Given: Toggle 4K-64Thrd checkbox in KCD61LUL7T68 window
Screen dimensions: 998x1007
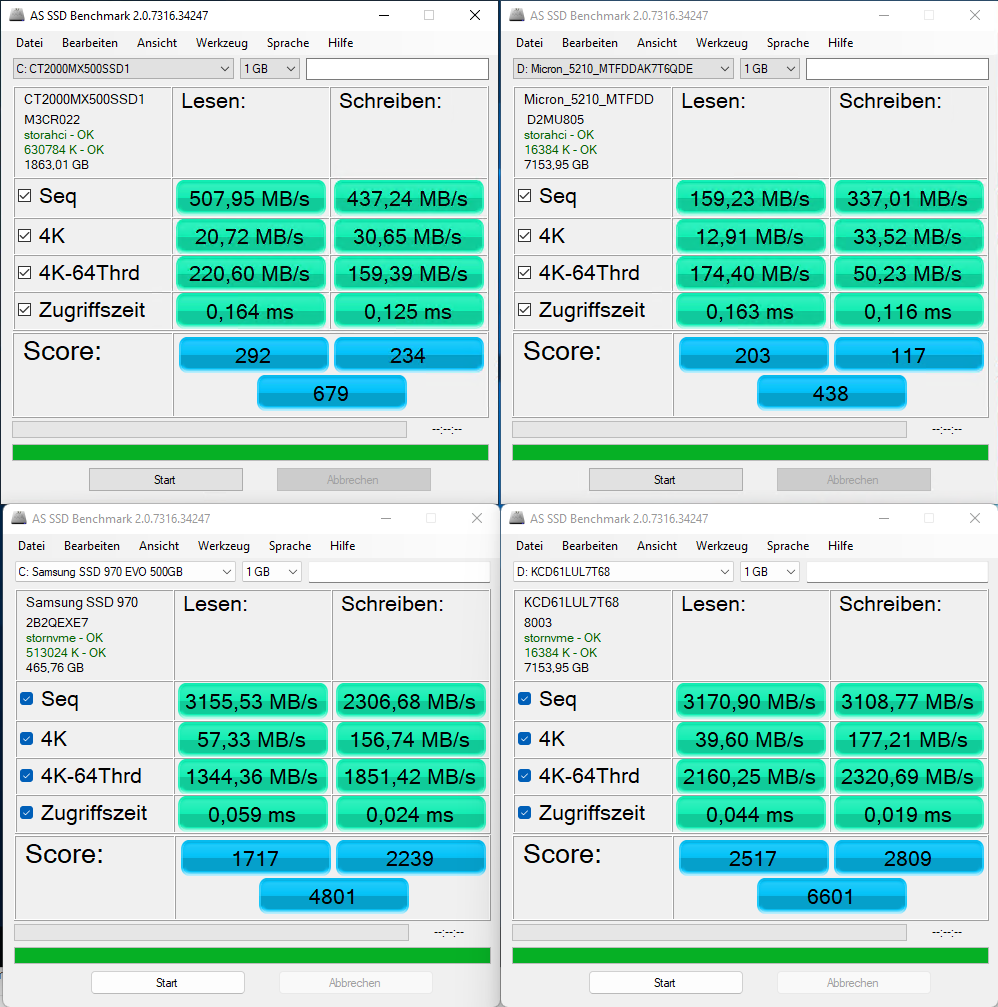Looking at the screenshot, I should 525,776.
